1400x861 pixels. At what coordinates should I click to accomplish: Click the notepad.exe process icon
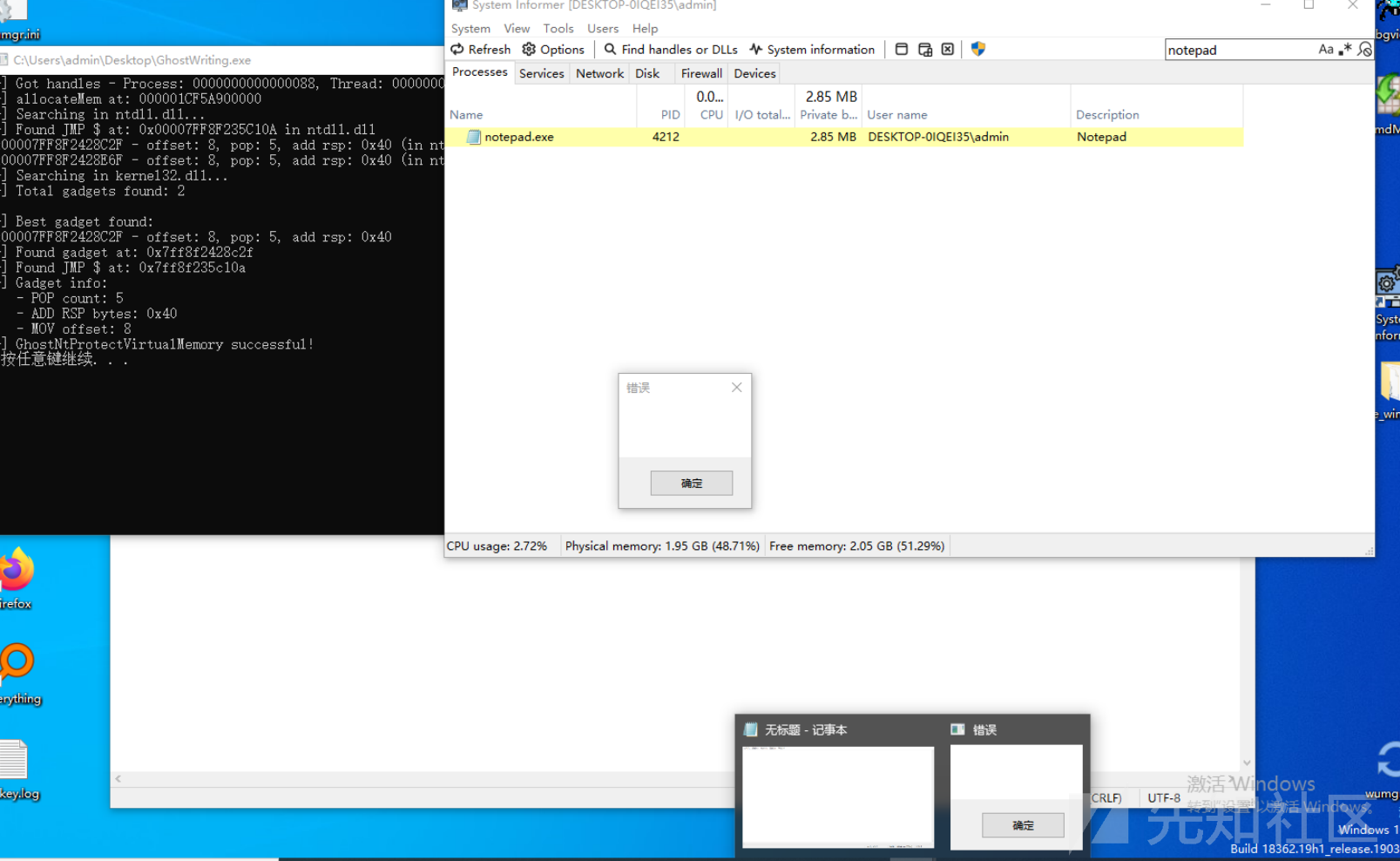[474, 137]
